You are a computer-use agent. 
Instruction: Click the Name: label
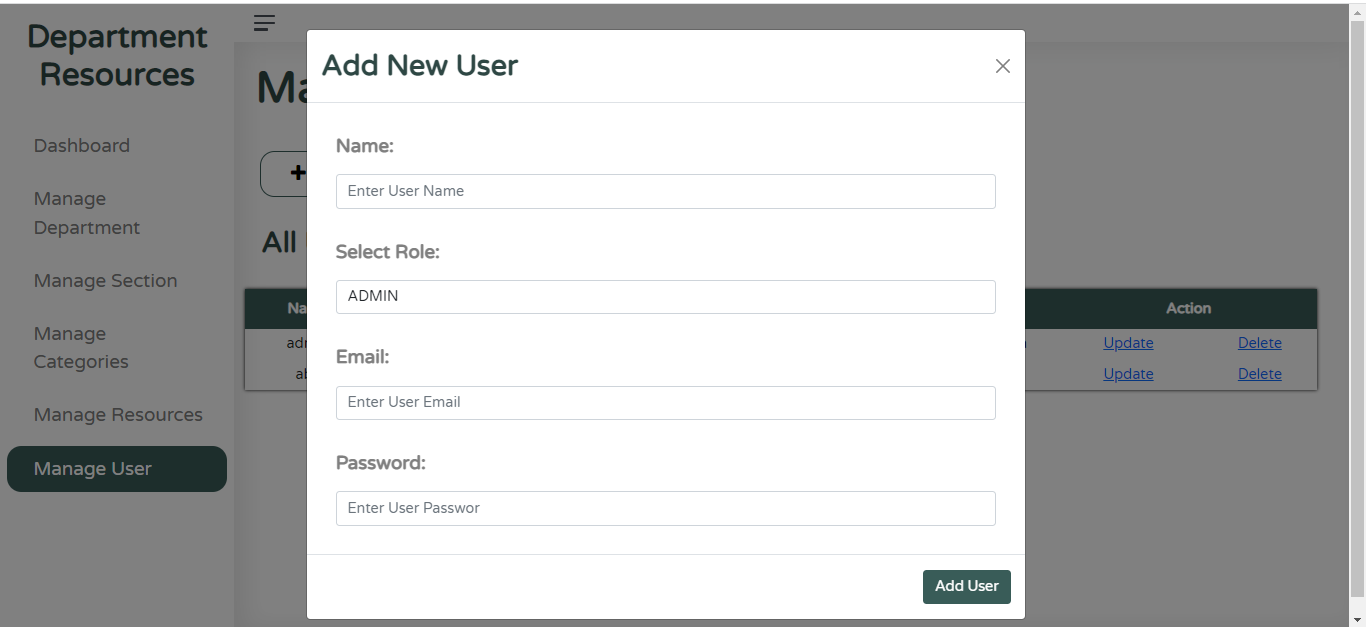click(x=365, y=146)
